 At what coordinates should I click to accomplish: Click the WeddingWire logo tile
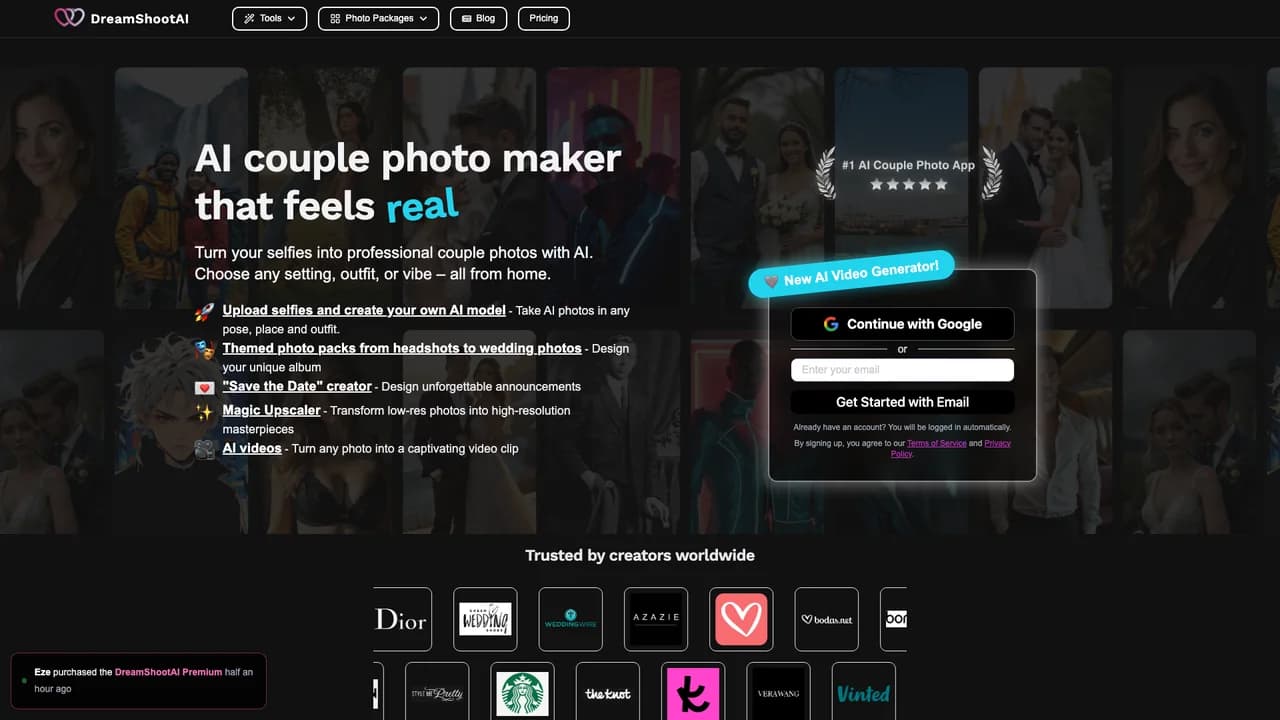(571, 619)
